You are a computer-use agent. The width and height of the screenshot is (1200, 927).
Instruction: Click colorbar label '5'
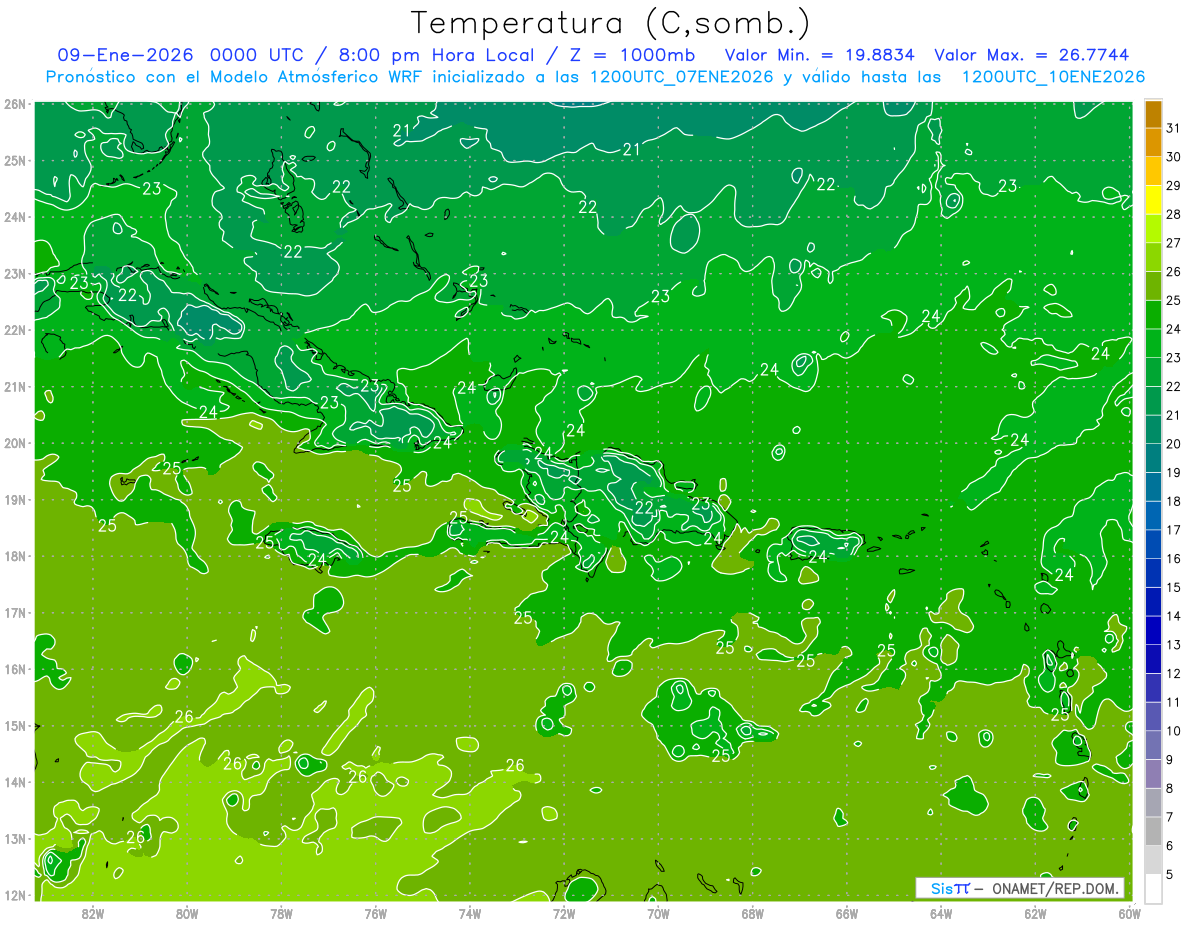[x=1170, y=874]
